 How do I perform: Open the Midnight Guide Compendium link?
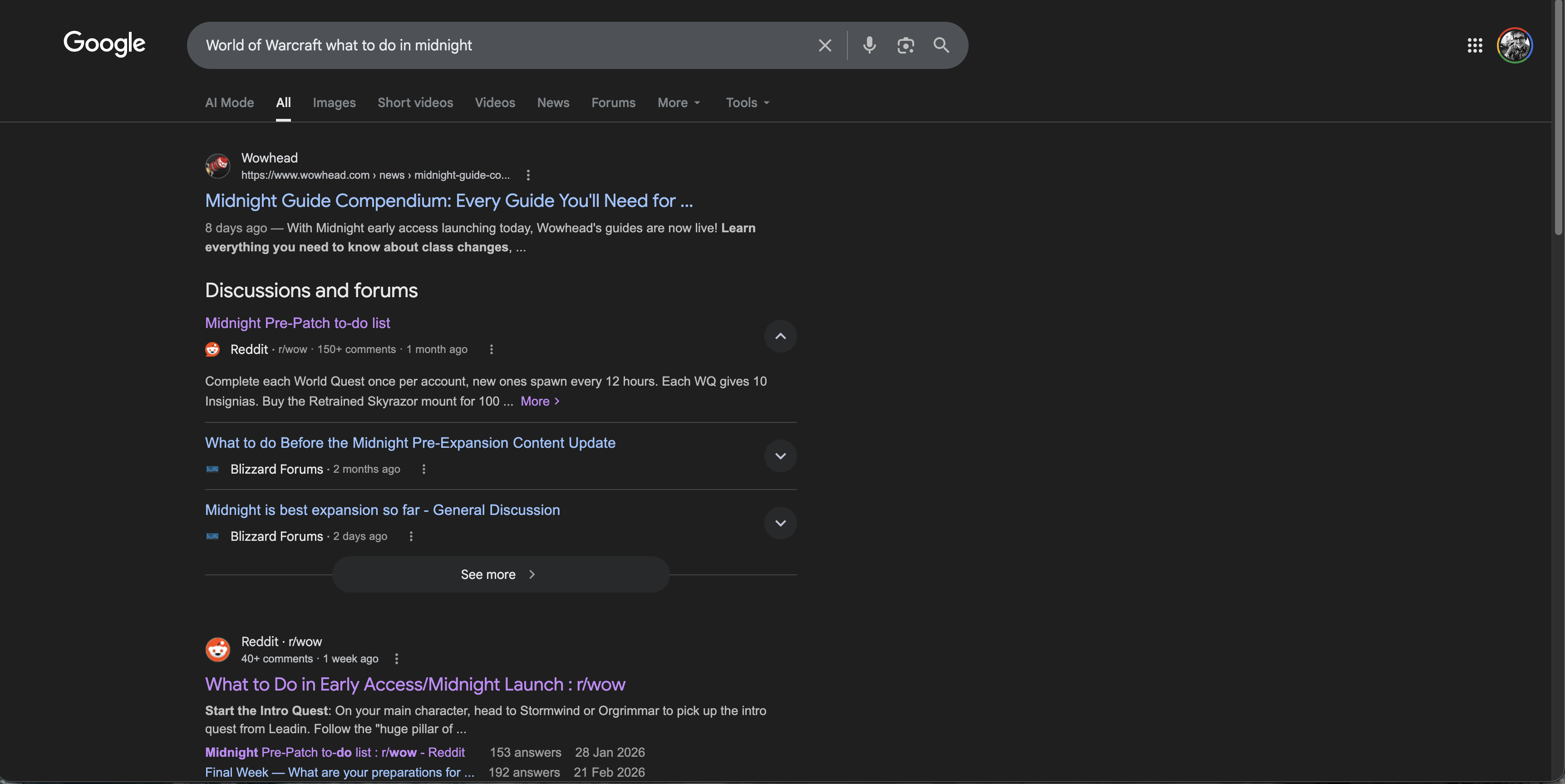tap(449, 201)
